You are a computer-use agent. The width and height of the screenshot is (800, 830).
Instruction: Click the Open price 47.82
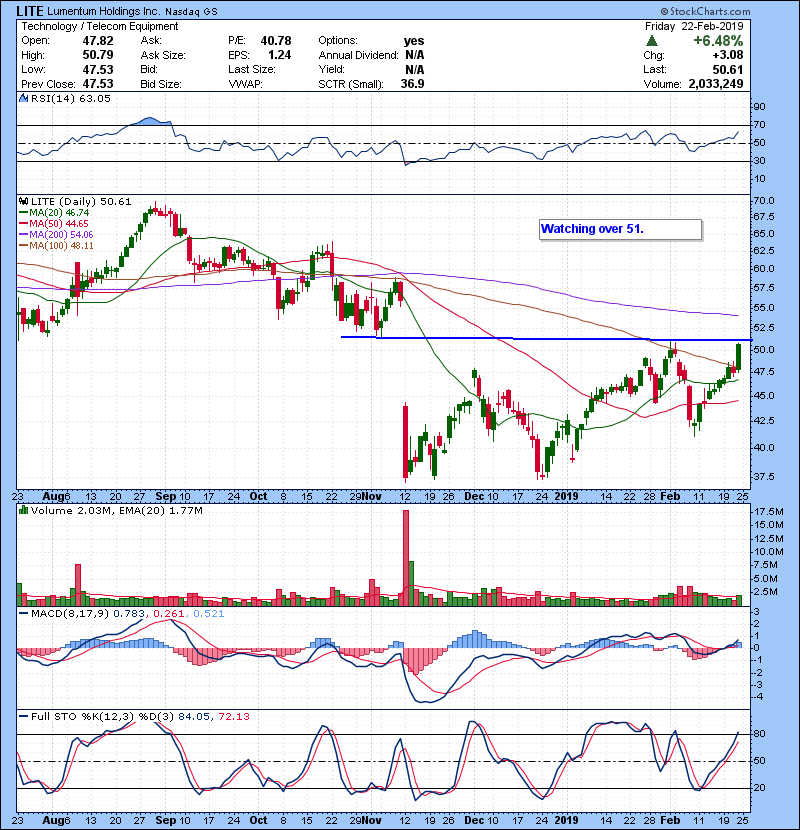pyautogui.click(x=98, y=41)
